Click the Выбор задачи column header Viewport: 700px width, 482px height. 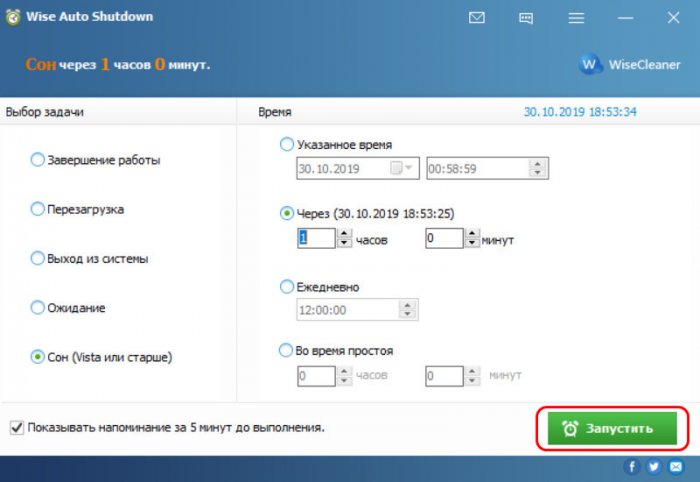[x=45, y=112]
